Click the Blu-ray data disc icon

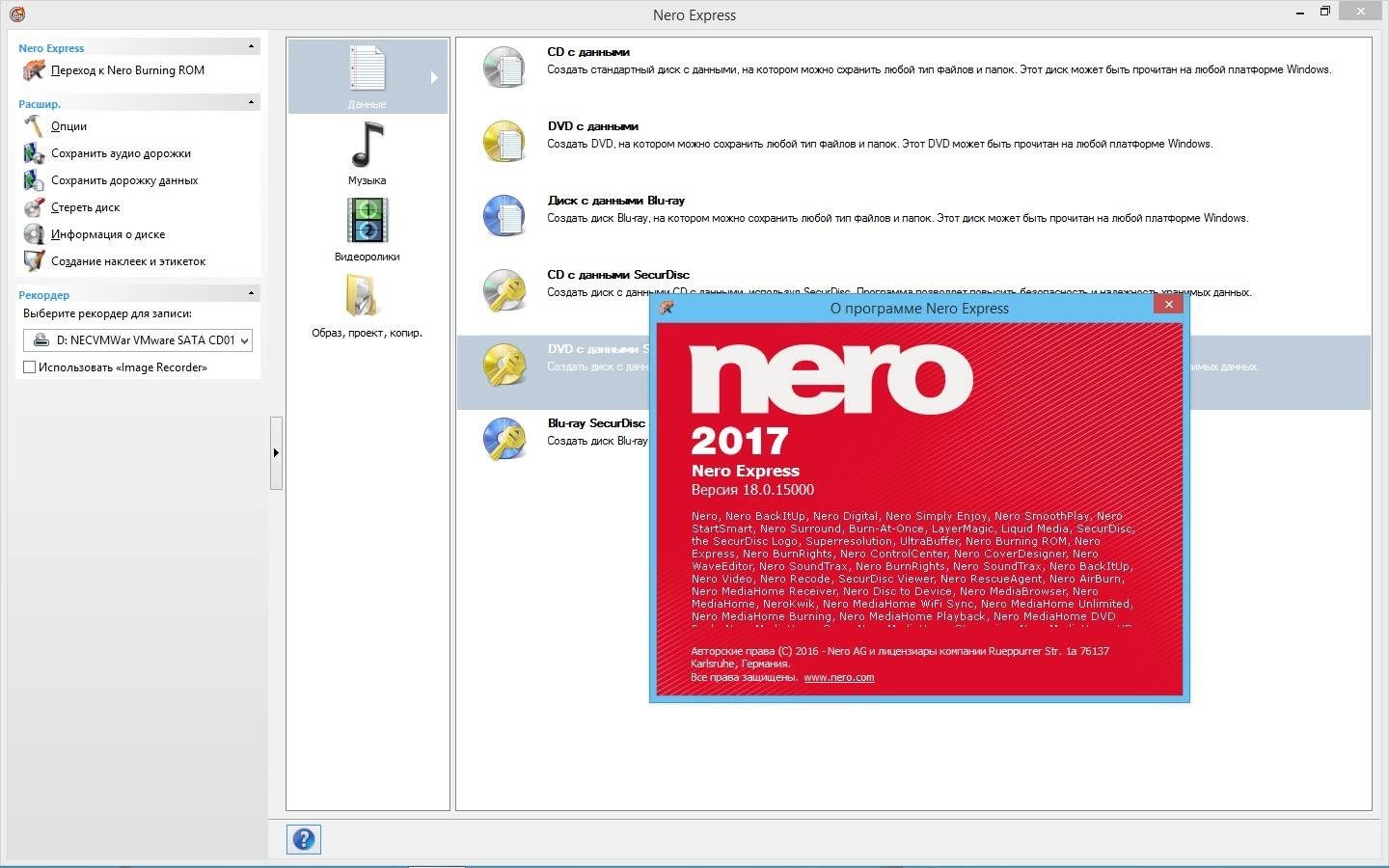pyautogui.click(x=504, y=216)
